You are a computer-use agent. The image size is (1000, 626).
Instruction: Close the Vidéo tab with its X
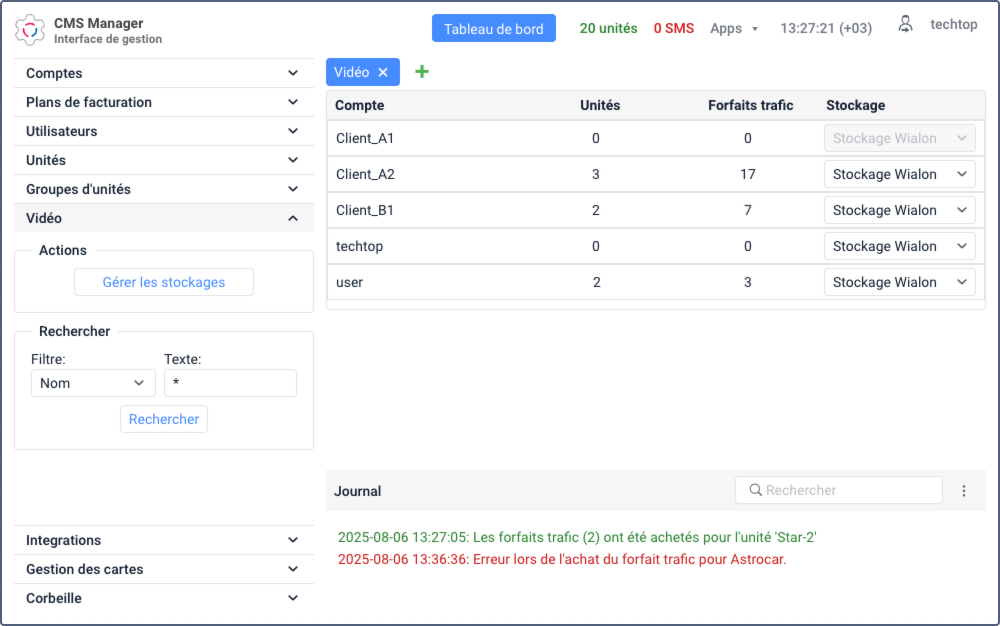click(x=383, y=73)
